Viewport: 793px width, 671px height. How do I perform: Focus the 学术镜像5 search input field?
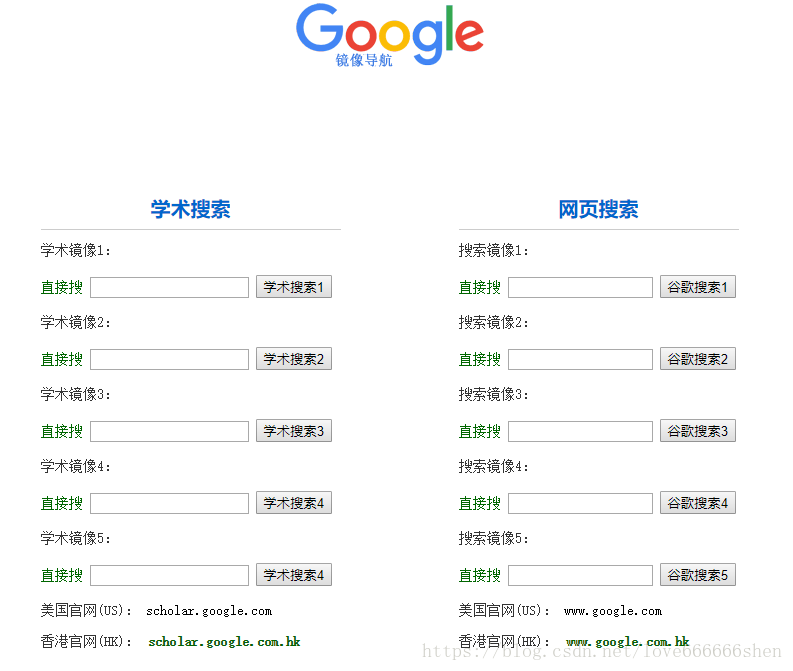click(x=169, y=575)
